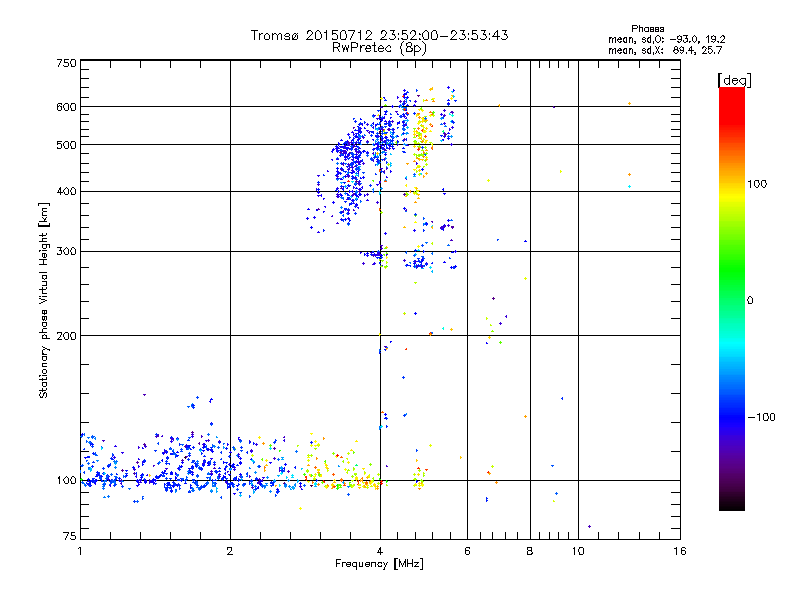Viewport: 800px width, 600px height.
Task: Click the y-axis label "75"
Action: [x=70, y=536]
